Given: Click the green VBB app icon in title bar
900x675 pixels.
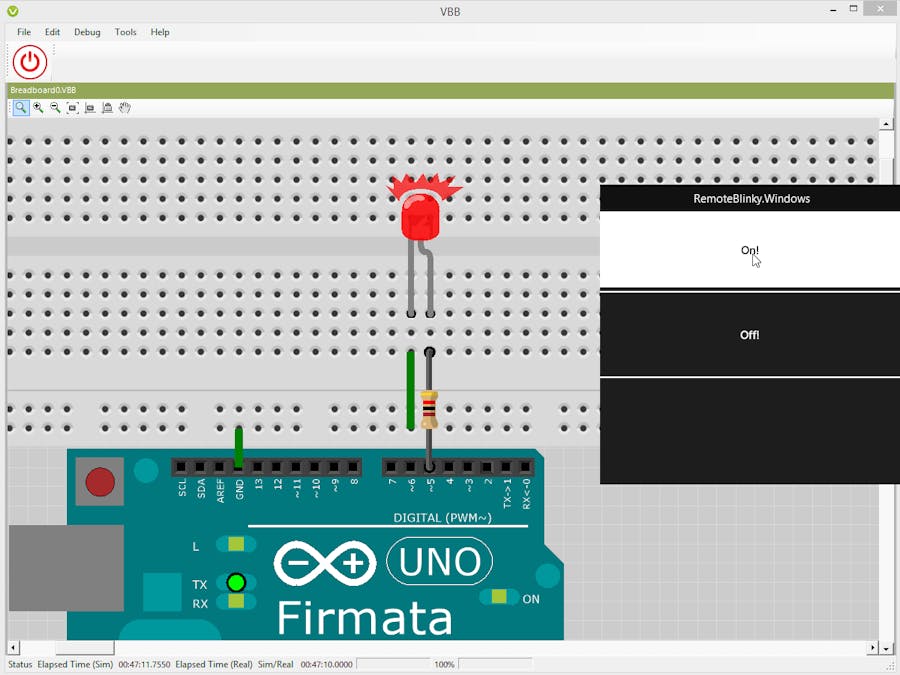Looking at the screenshot, I should point(13,11).
